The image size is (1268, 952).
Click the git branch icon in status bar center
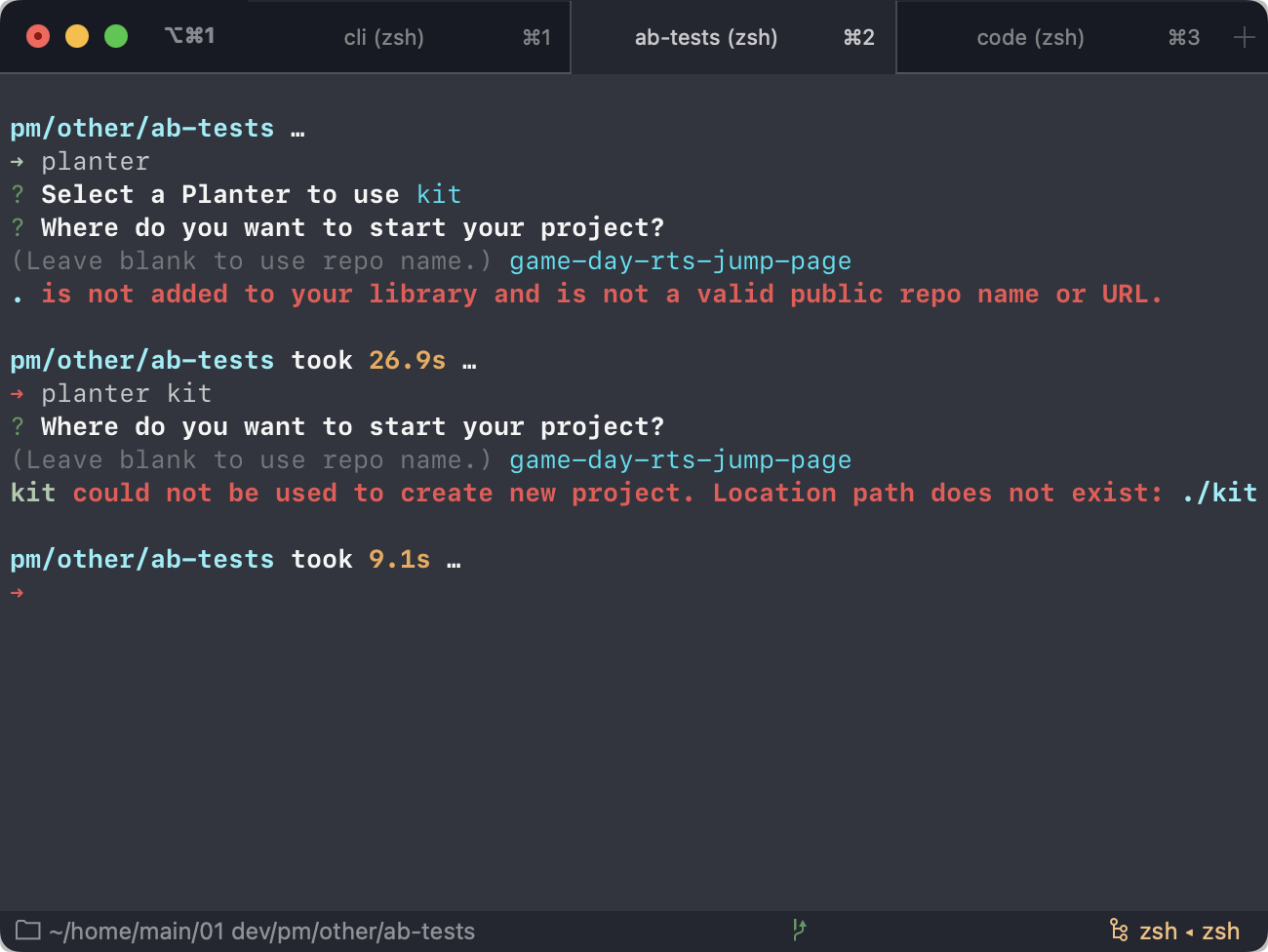(x=799, y=930)
